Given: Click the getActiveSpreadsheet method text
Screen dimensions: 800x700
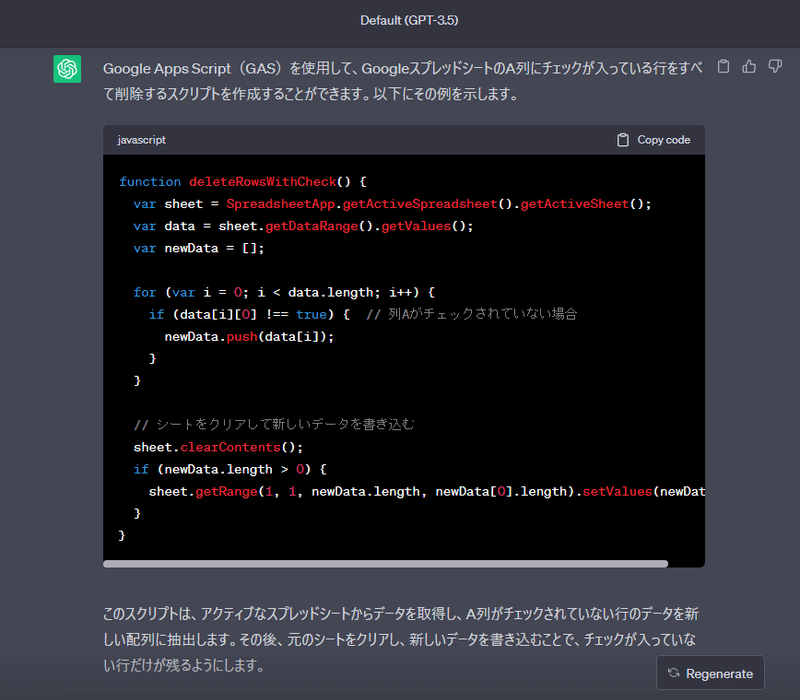Looking at the screenshot, I should point(420,204).
